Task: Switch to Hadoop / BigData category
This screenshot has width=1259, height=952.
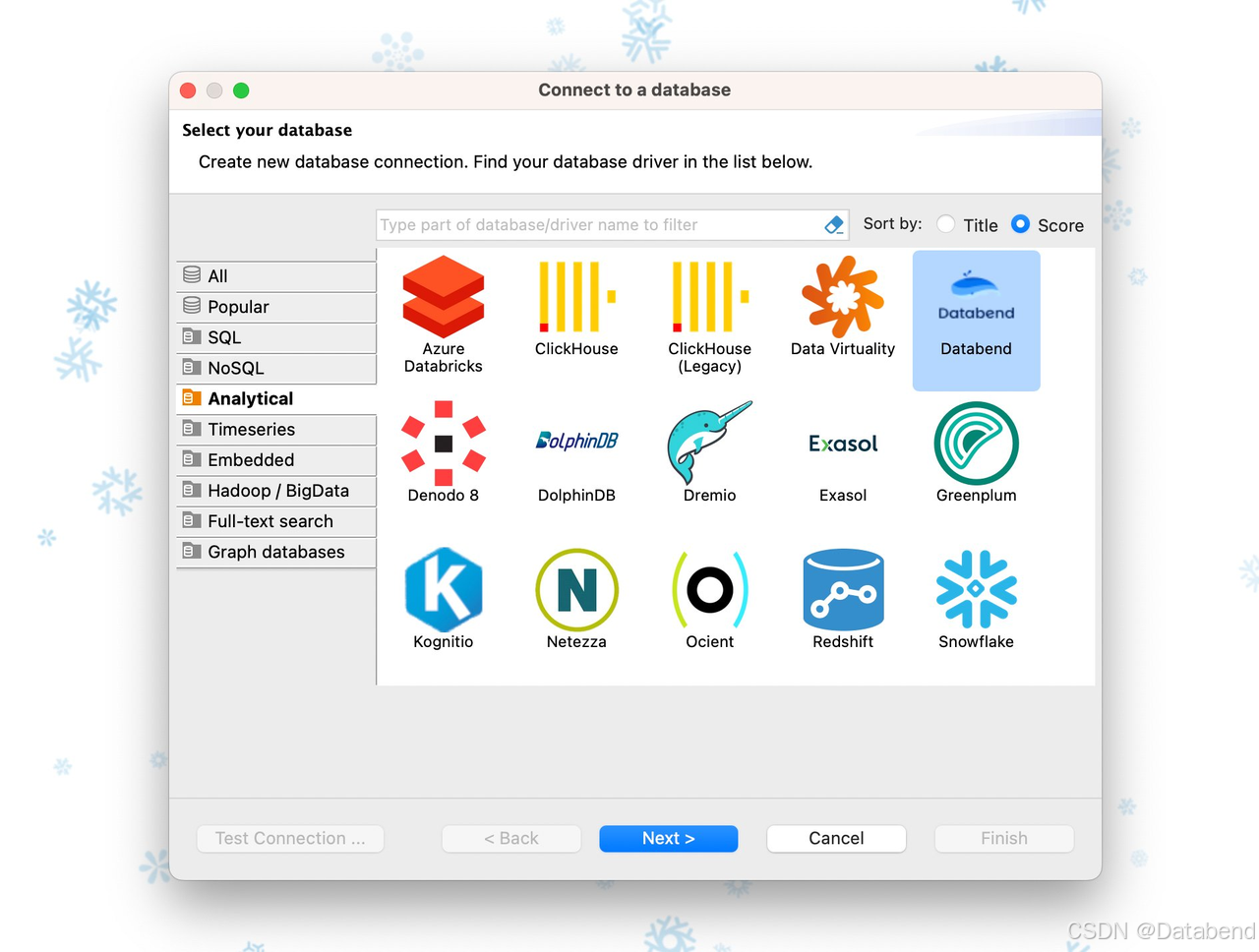Action: click(276, 490)
